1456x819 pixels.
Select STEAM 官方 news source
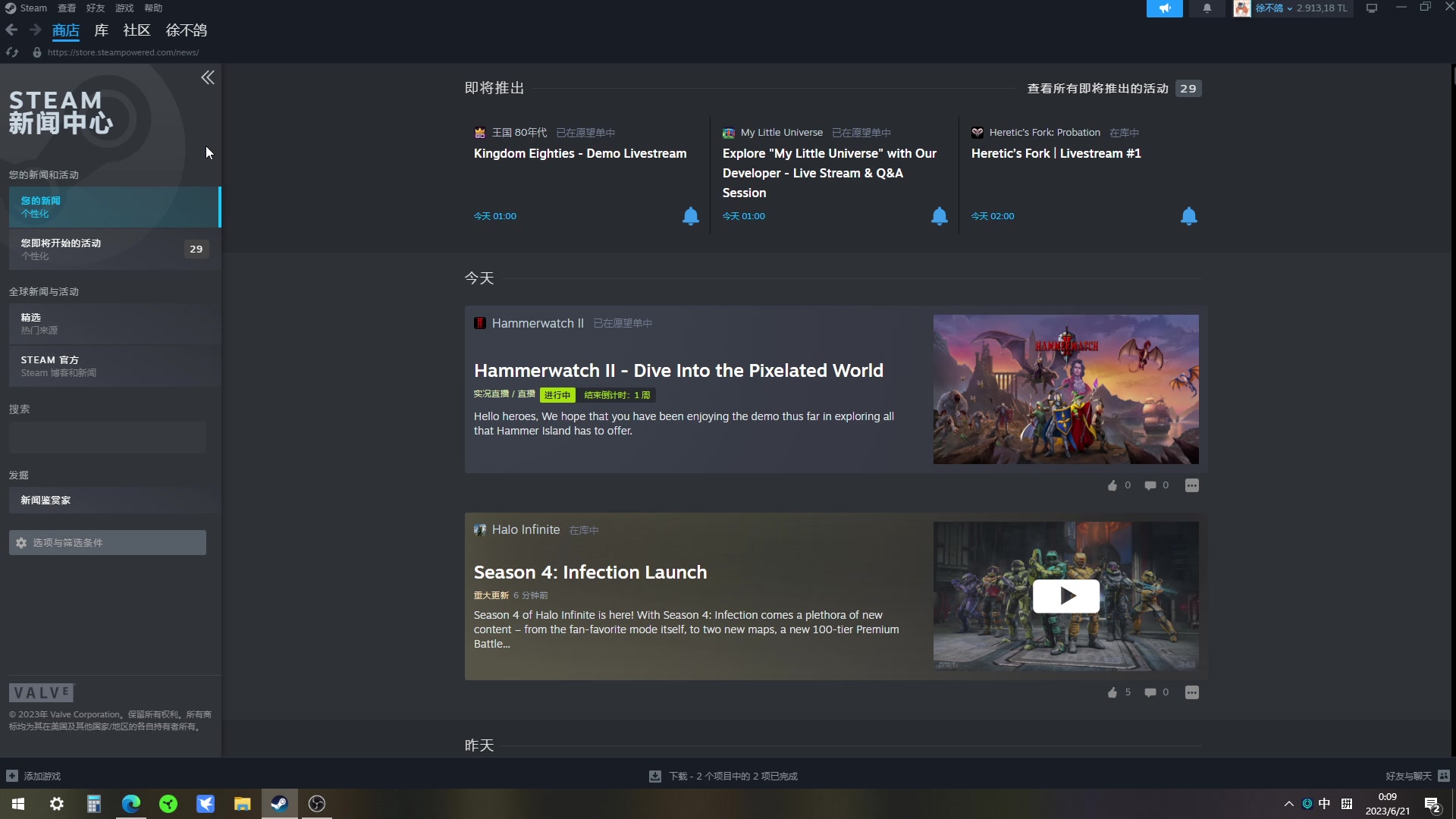[115, 366]
